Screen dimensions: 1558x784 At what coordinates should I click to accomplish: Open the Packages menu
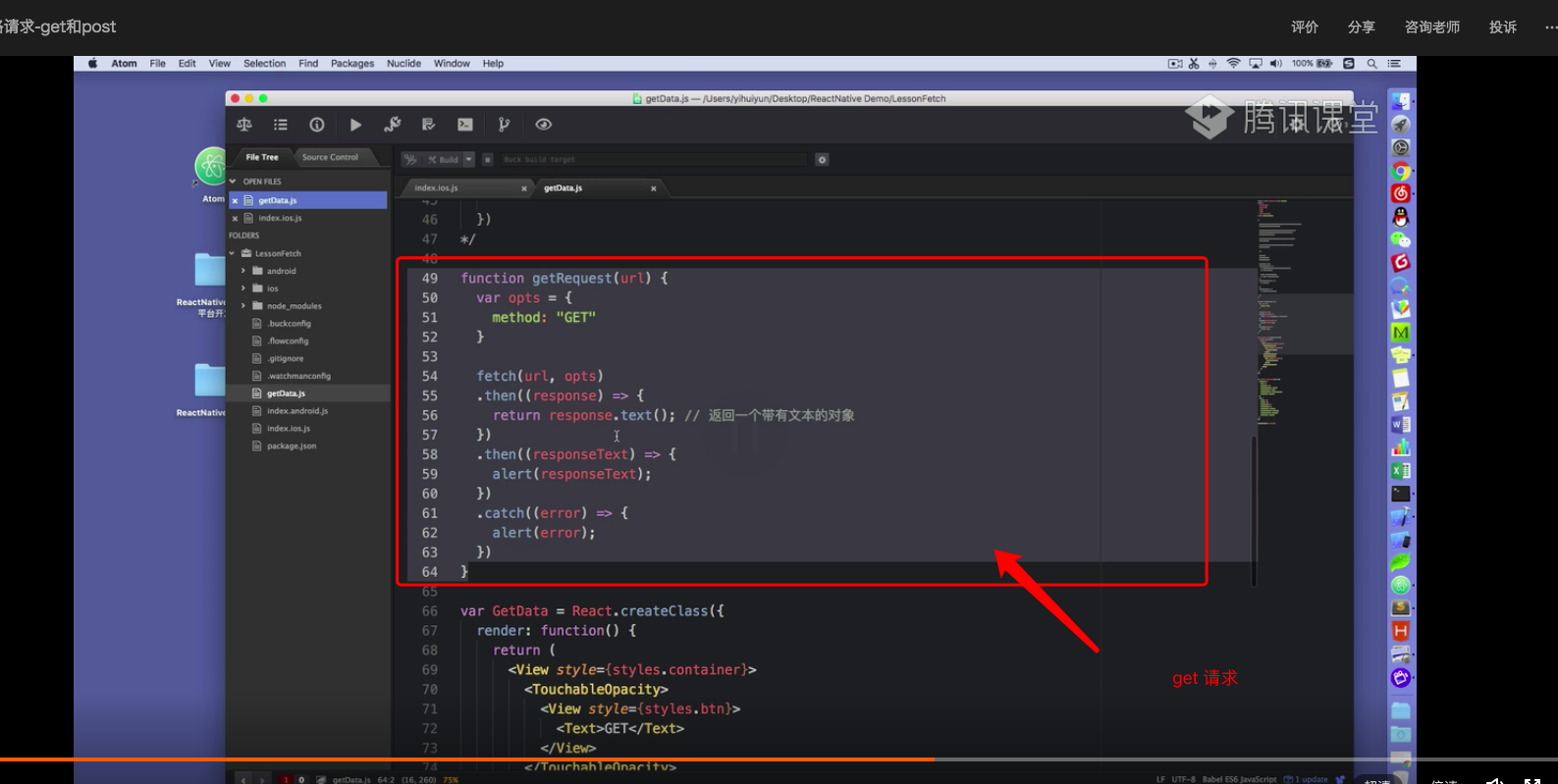pyautogui.click(x=351, y=64)
